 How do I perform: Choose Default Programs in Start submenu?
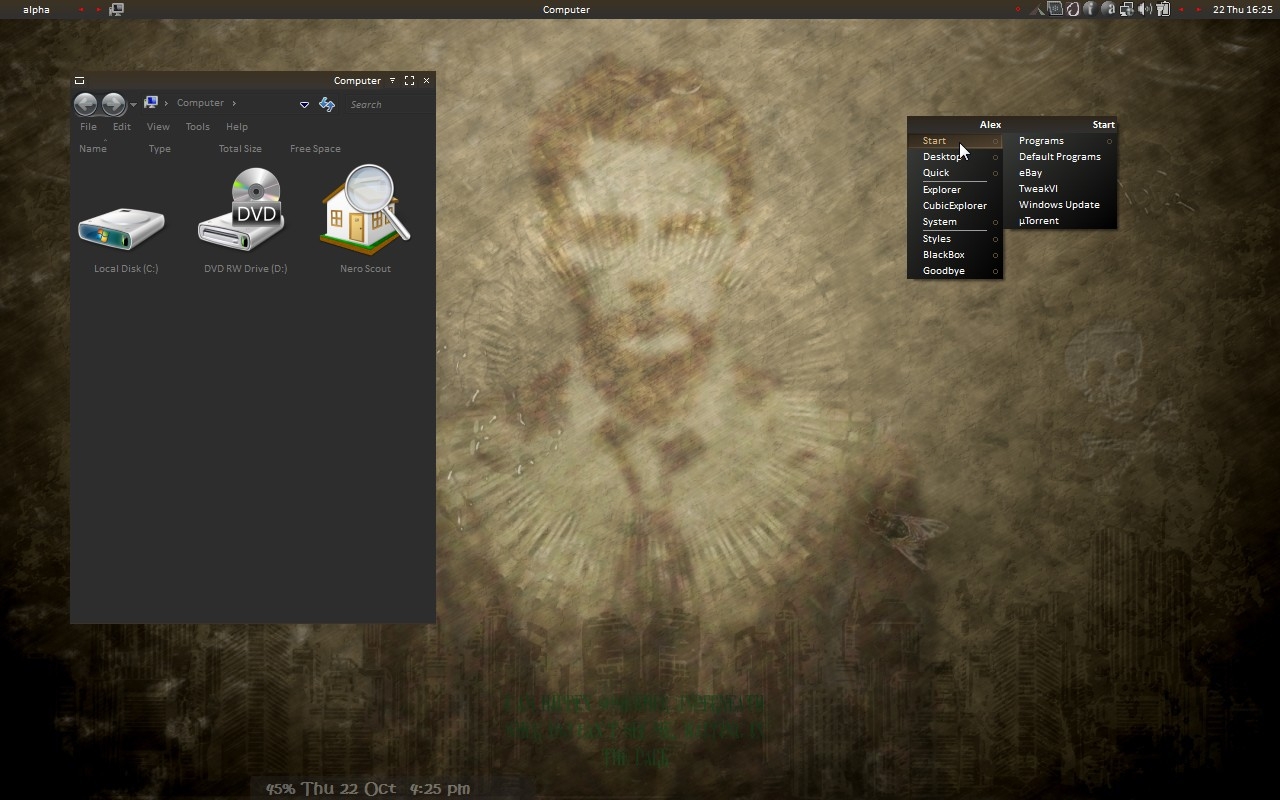pos(1061,157)
